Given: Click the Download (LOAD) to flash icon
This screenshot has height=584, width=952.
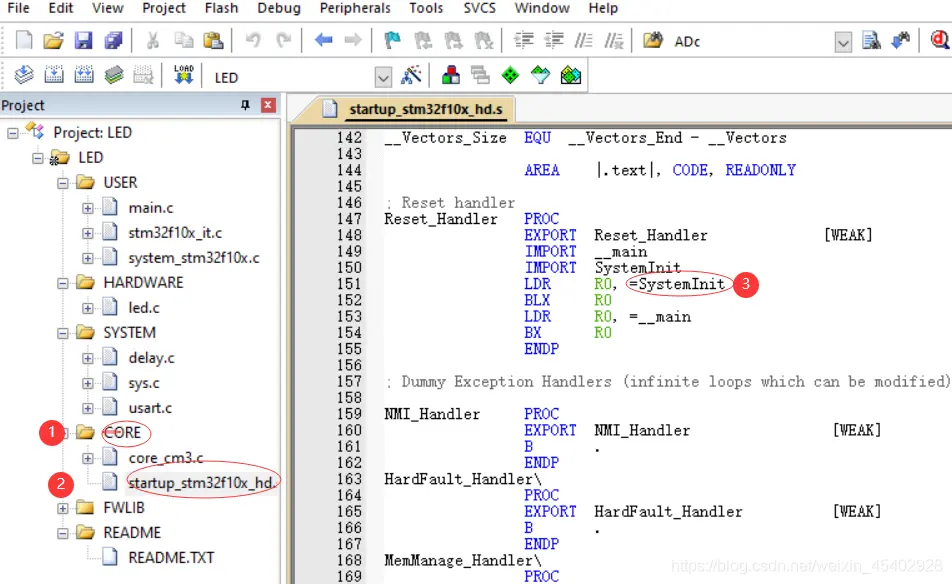Looking at the screenshot, I should click(184, 76).
